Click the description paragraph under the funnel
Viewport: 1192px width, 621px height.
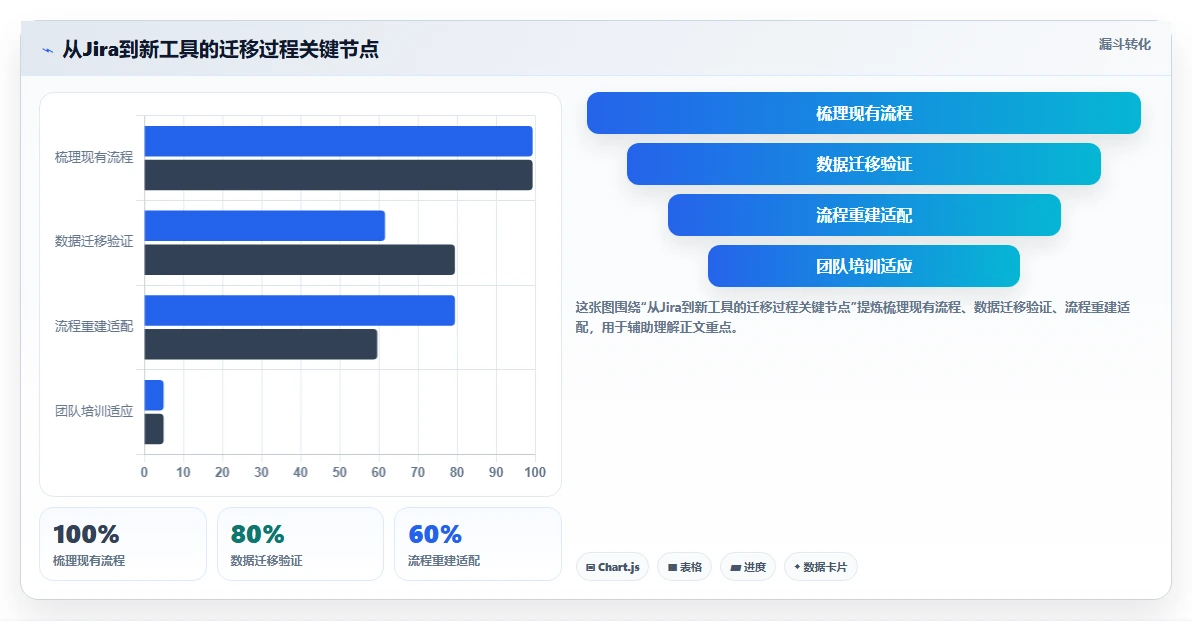(853, 318)
